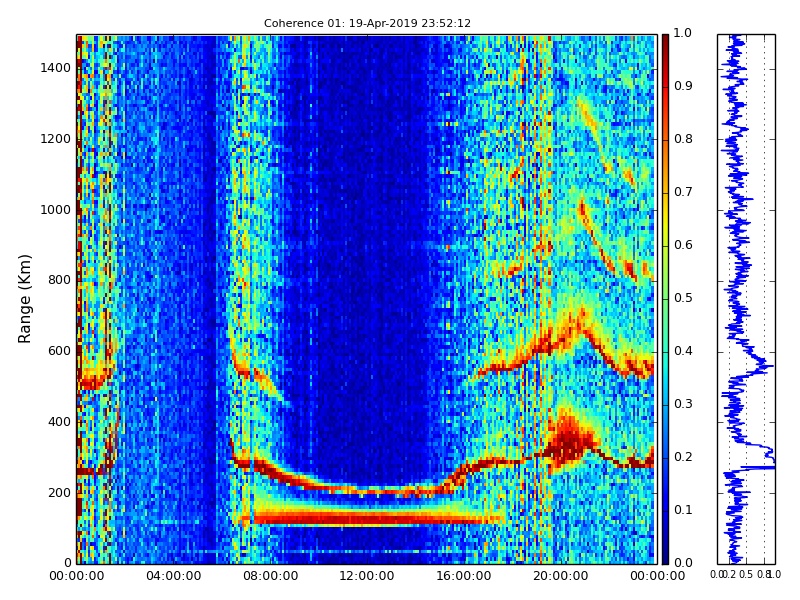The width and height of the screenshot is (800, 600).
Task: Click the colorbar 0.5 value label
Action: (x=683, y=298)
